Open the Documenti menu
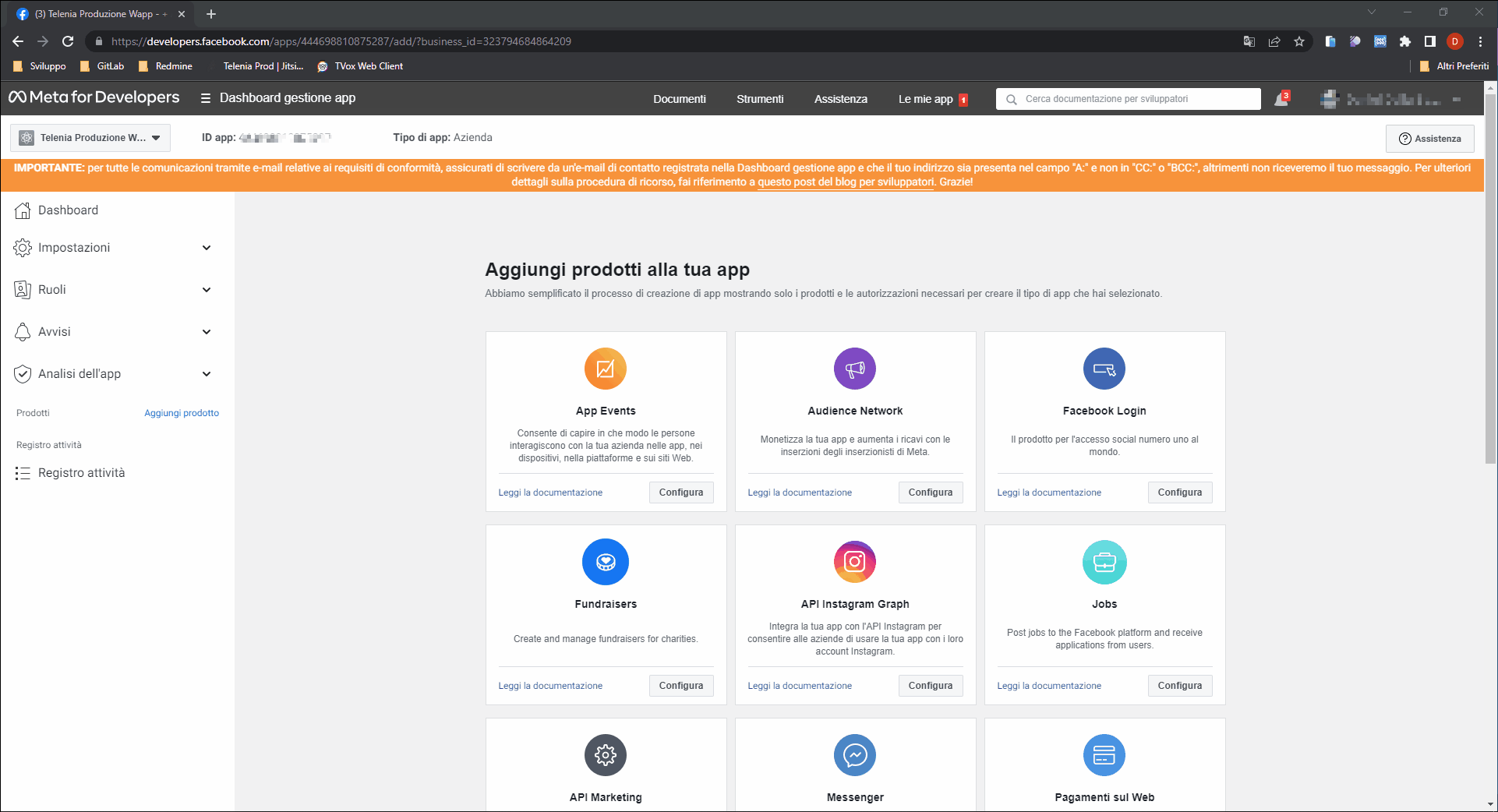The image size is (1498, 812). [x=680, y=99]
